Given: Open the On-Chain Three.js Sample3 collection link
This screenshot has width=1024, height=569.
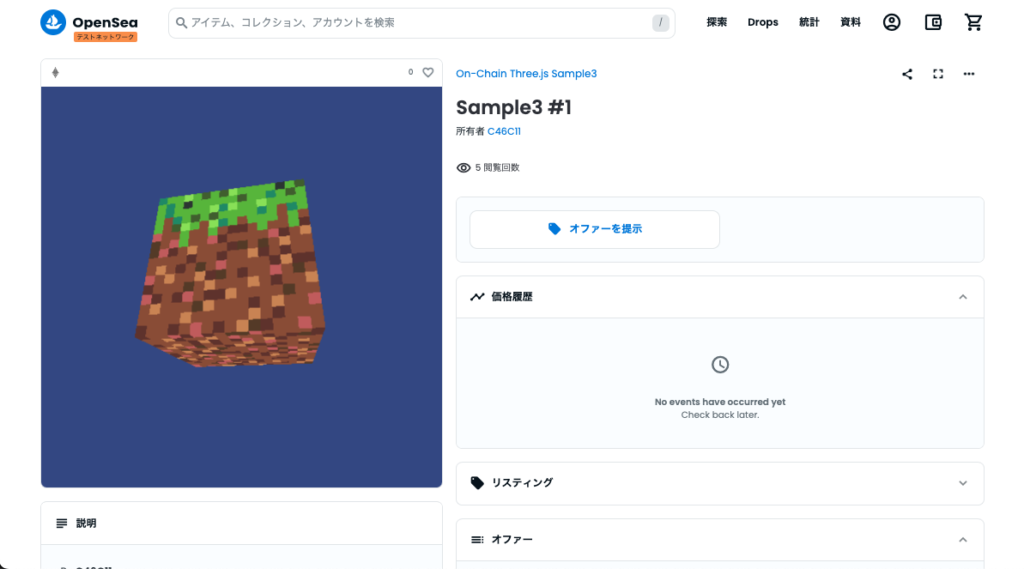Looking at the screenshot, I should (526, 74).
